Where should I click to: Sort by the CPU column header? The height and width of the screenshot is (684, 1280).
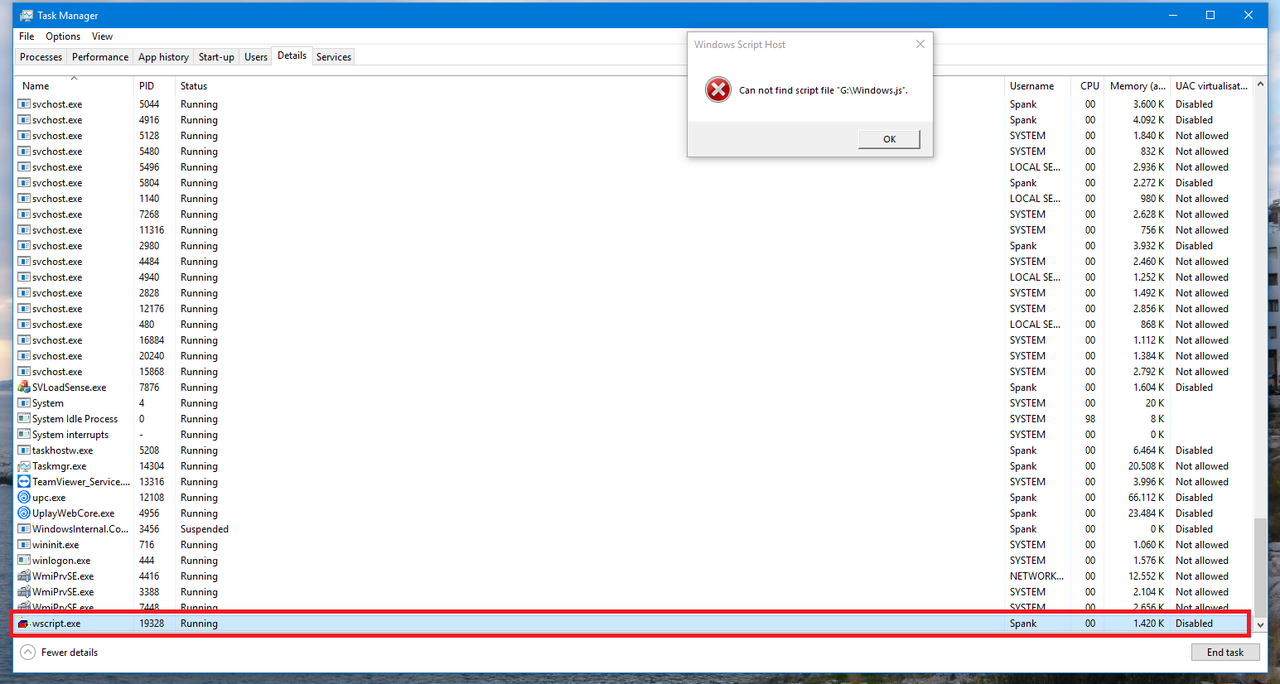click(1088, 86)
